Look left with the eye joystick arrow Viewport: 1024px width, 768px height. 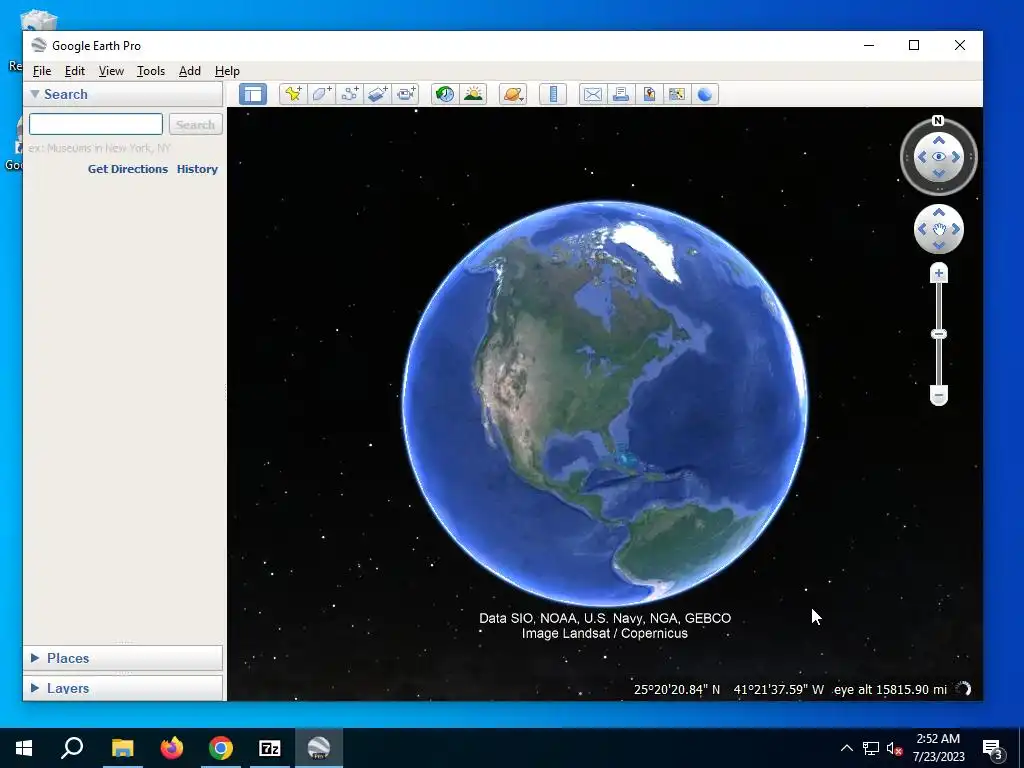coord(922,157)
